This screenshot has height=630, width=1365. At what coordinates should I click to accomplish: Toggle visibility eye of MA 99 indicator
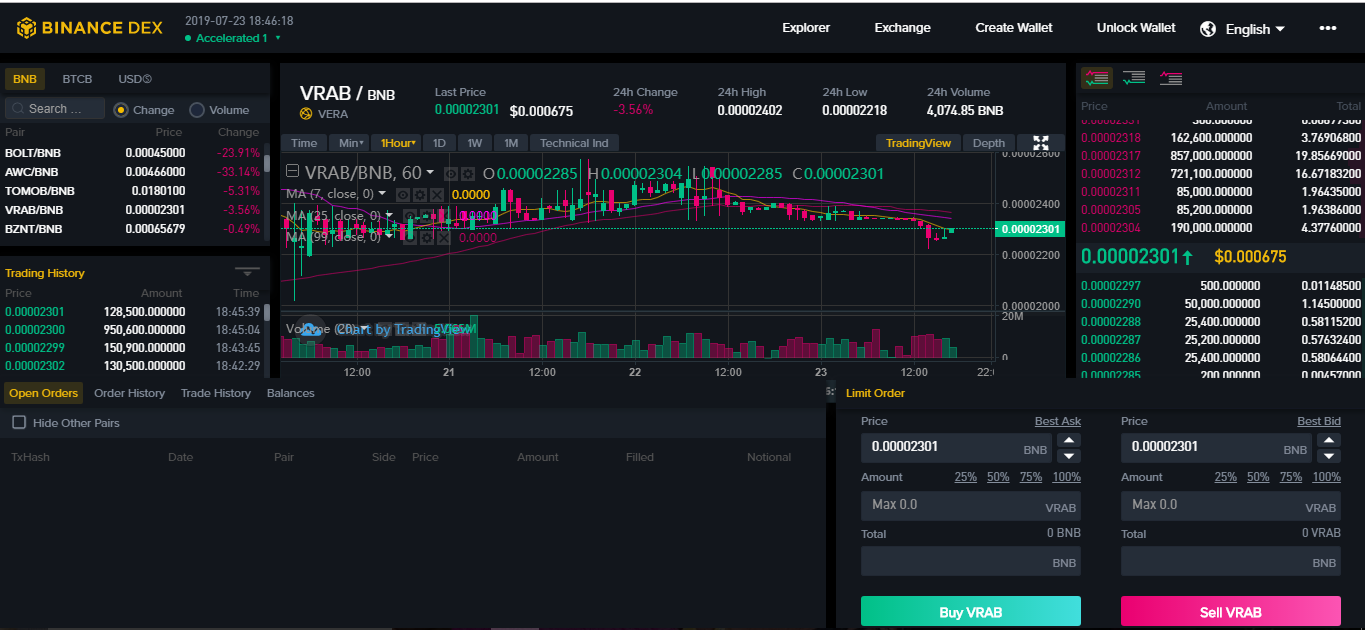tap(410, 238)
